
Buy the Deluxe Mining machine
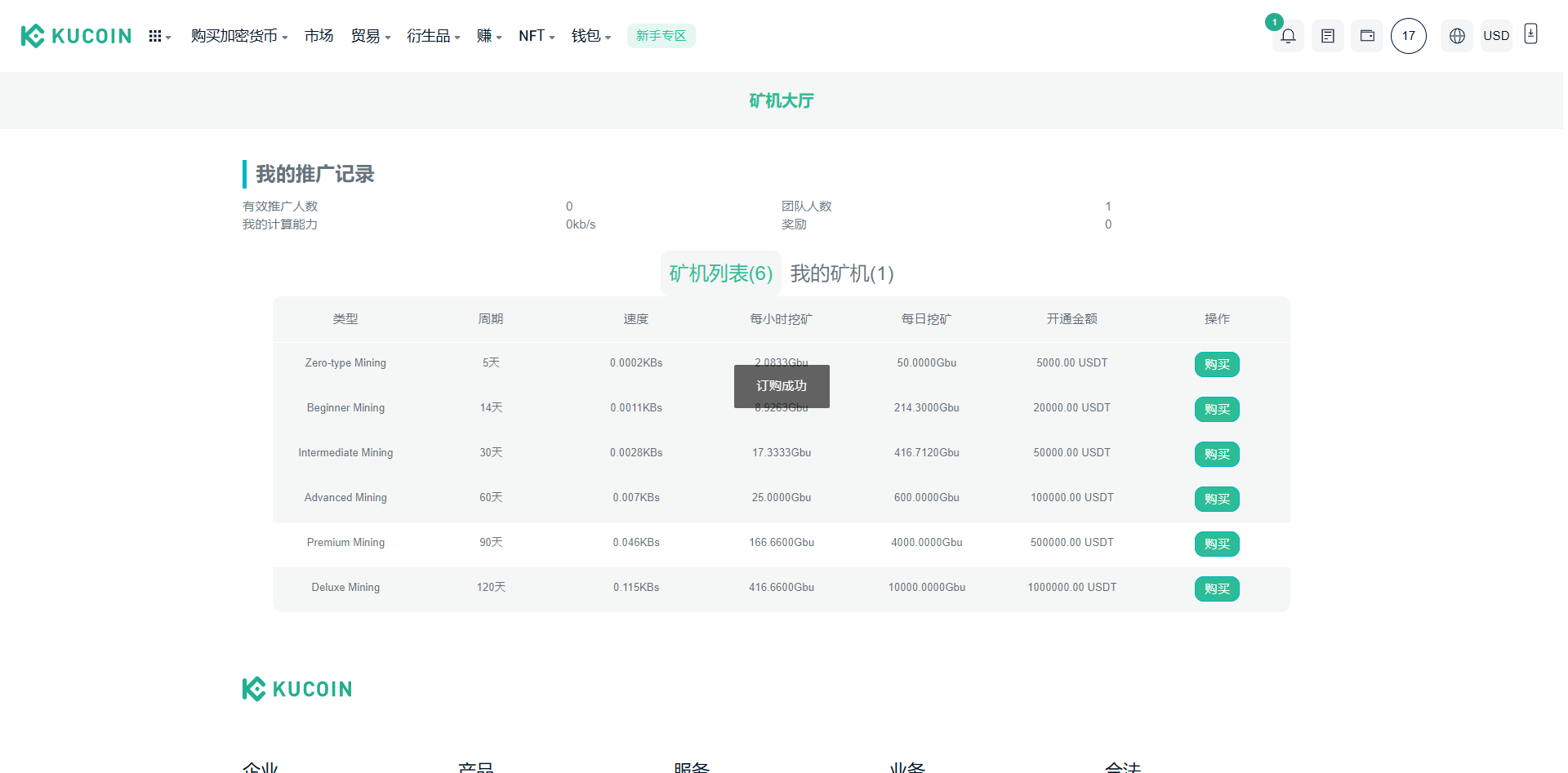click(x=1217, y=589)
